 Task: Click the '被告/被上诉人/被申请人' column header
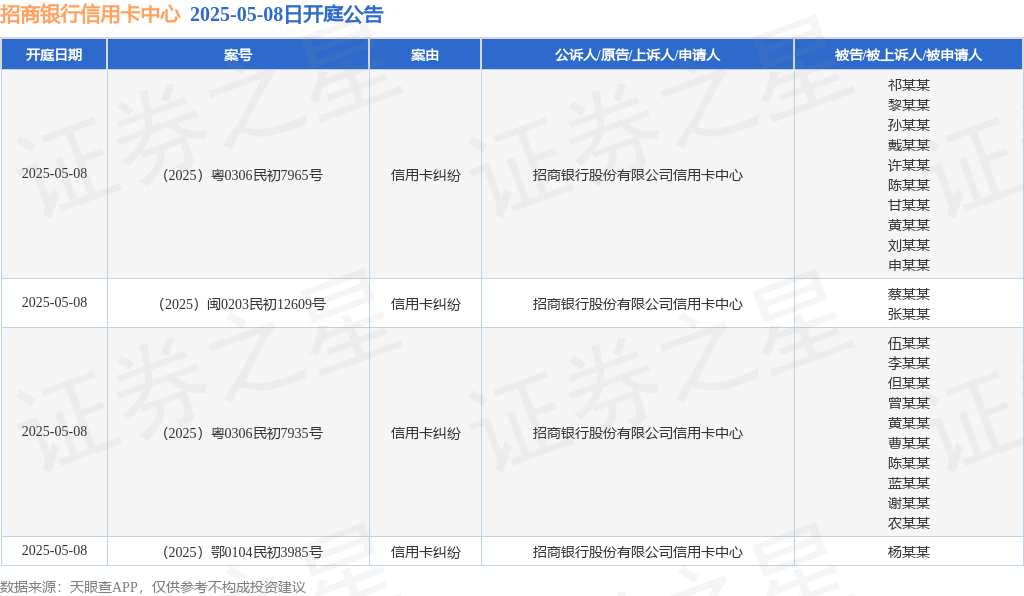(x=908, y=55)
